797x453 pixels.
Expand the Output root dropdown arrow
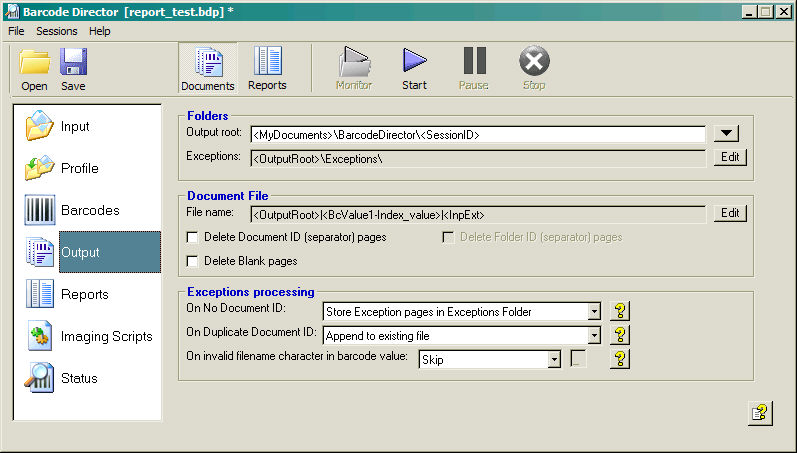(727, 134)
